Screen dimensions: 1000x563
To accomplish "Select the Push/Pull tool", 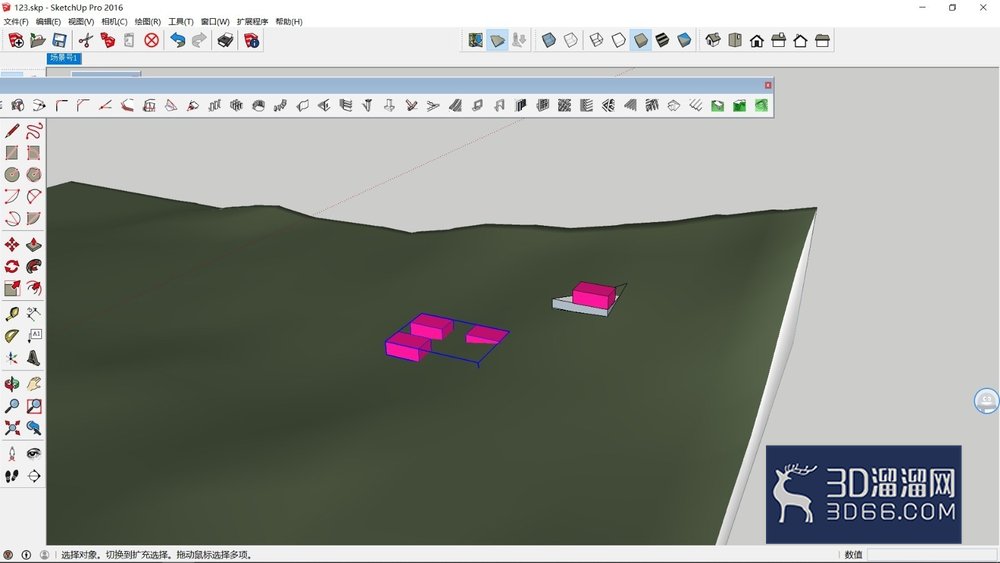I will (x=34, y=245).
